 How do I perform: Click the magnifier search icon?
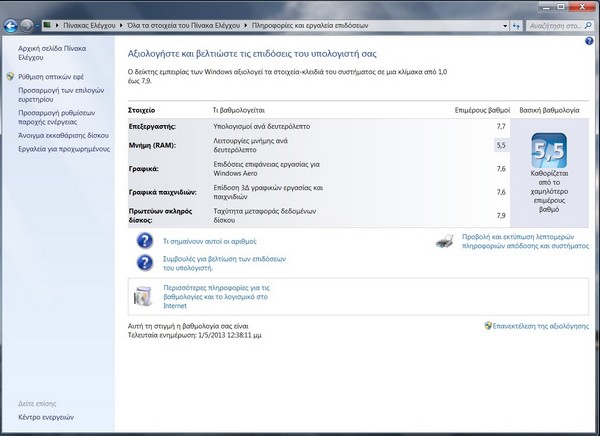point(589,26)
